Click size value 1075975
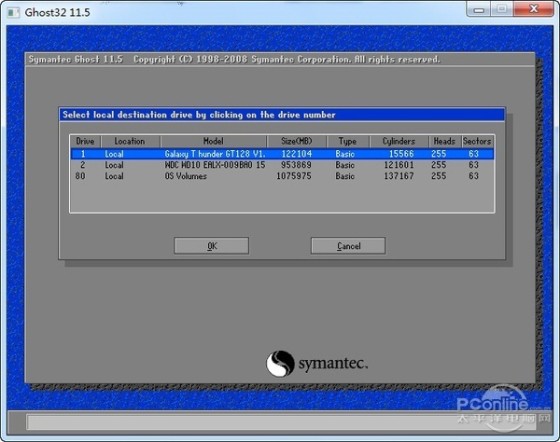This screenshot has width=560, height=442. pyautogui.click(x=294, y=176)
